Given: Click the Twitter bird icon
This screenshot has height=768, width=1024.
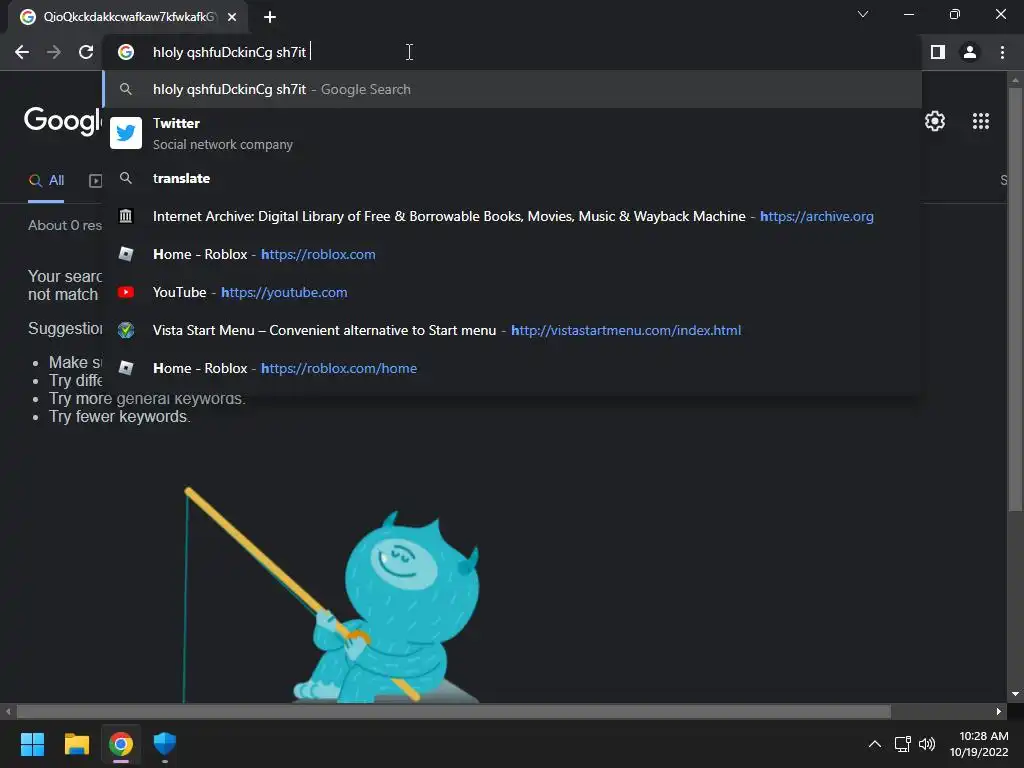Looking at the screenshot, I should (x=126, y=133).
